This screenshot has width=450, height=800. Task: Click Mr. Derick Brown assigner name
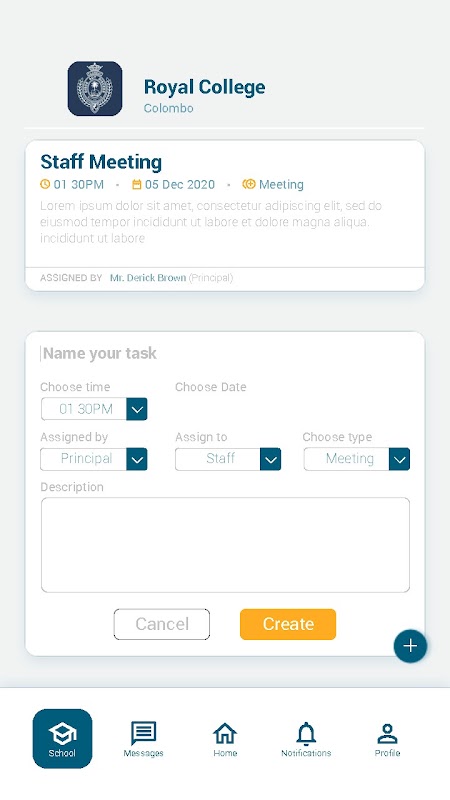(148, 278)
